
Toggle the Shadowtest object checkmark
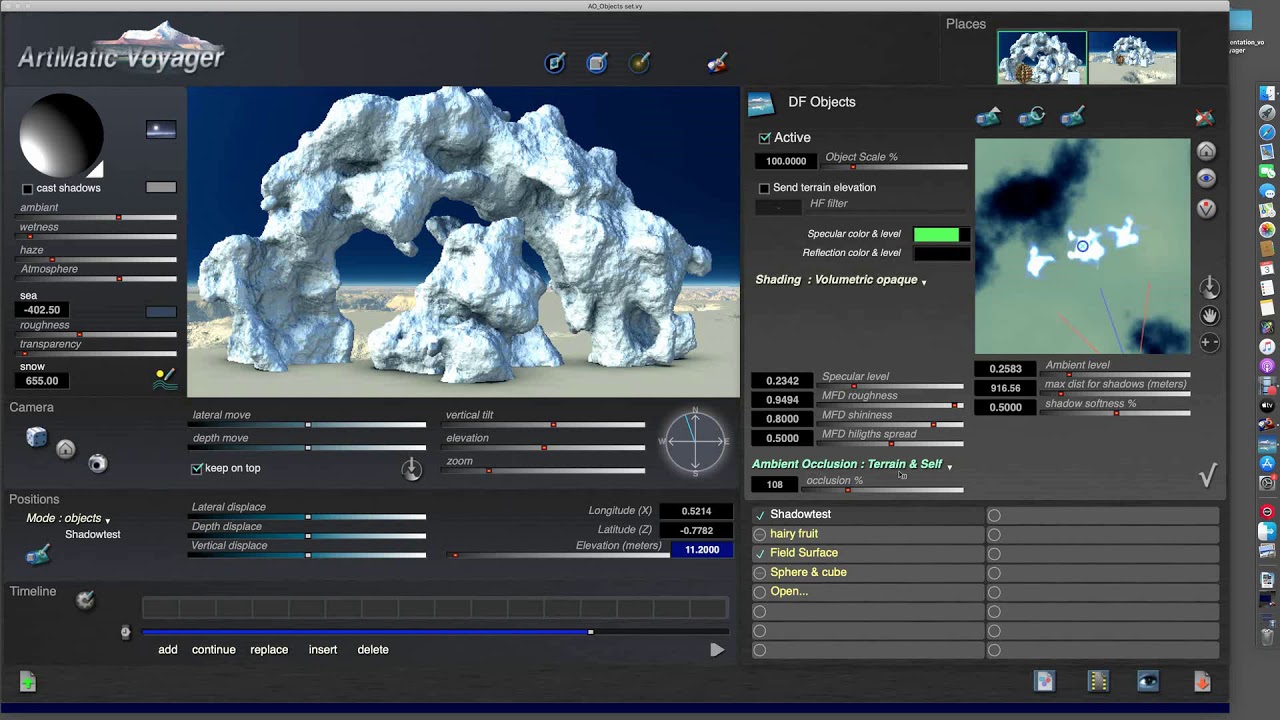(x=760, y=515)
